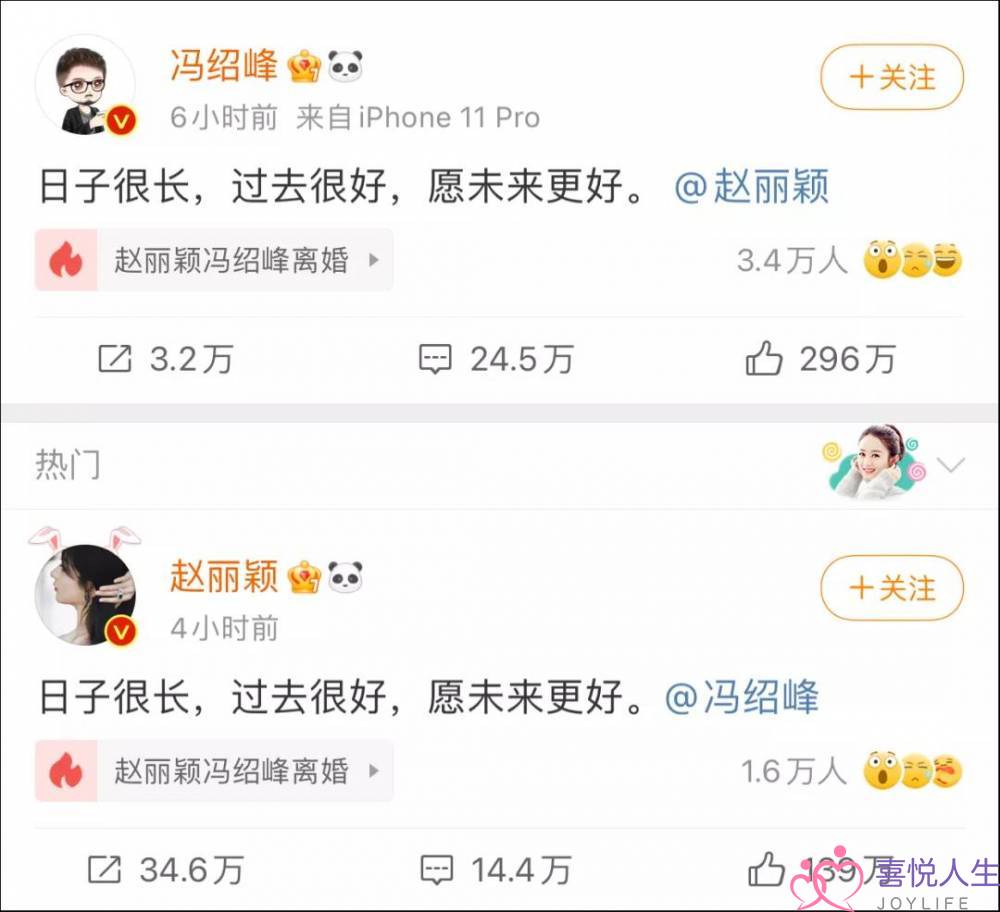
Task: Follow 赵丽颖 with the 关注 button
Action: coord(892,587)
